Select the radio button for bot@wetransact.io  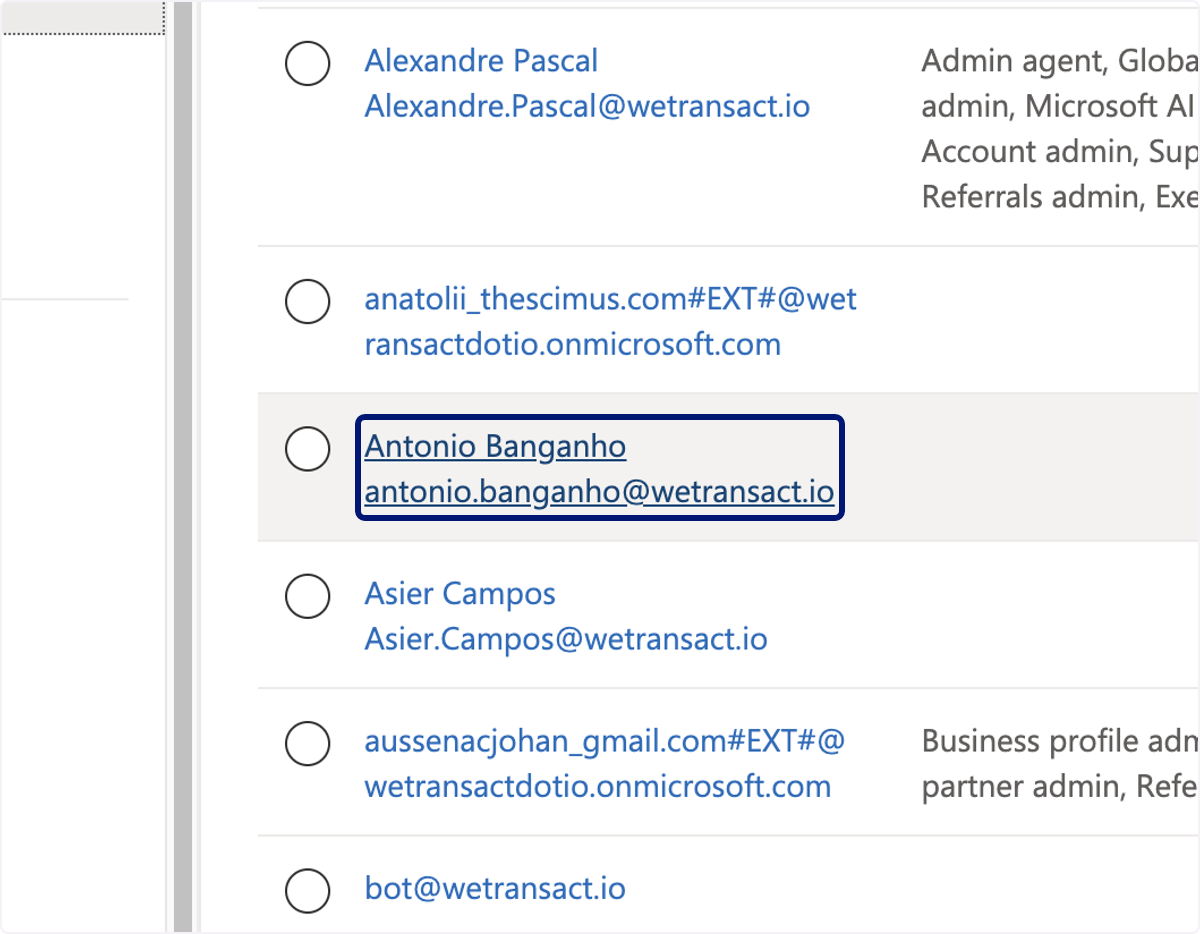307,889
